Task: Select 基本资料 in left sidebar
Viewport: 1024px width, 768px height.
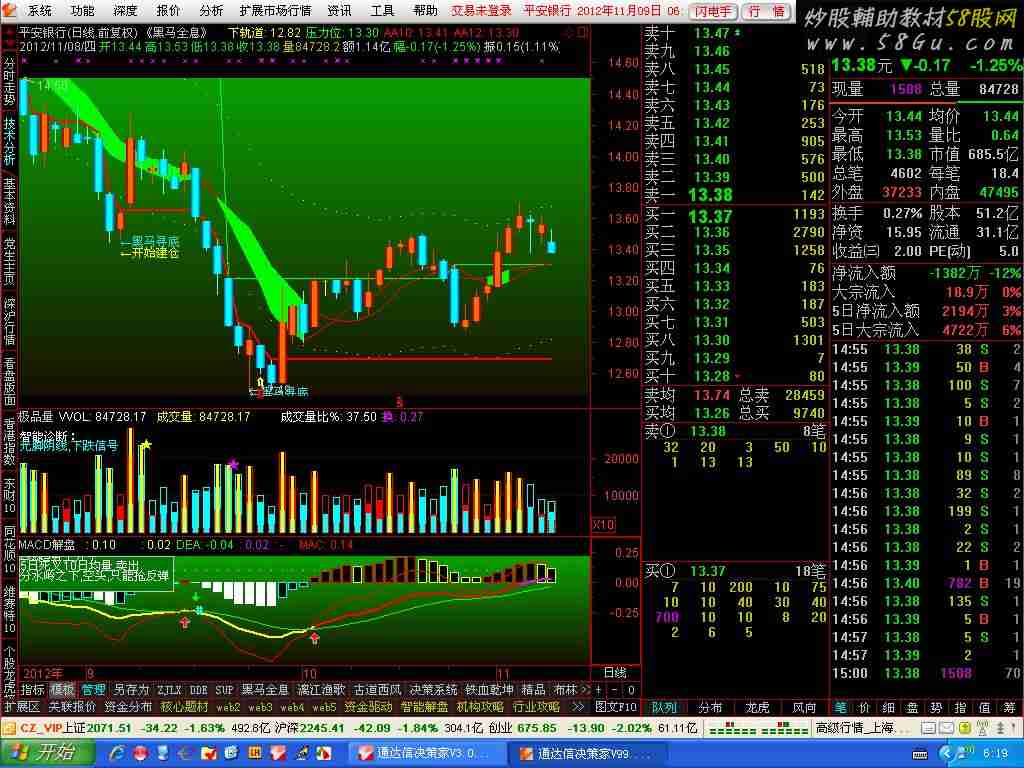Action: (9, 201)
